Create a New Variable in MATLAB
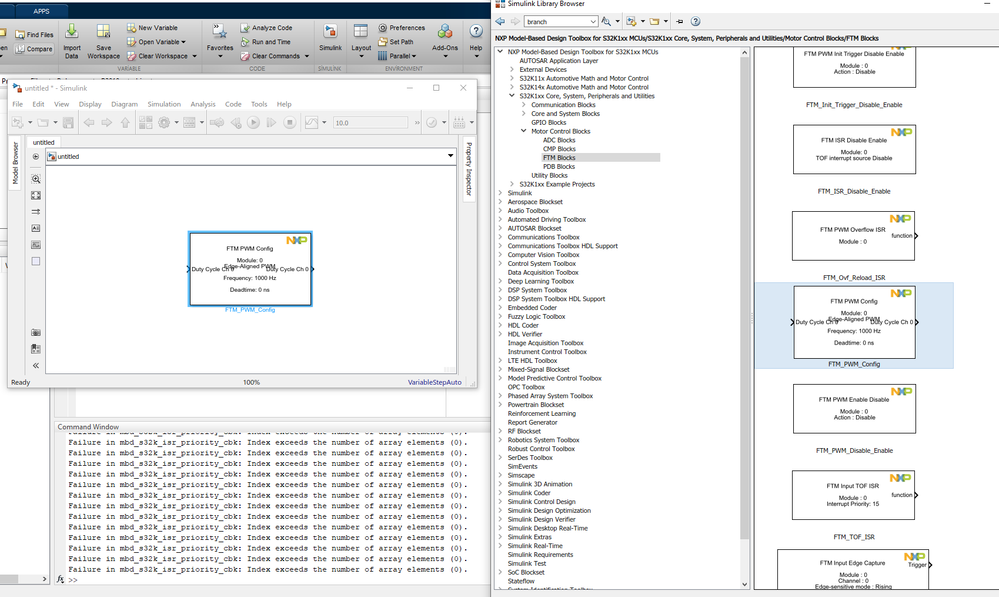999x597 pixels. pyautogui.click(x=152, y=28)
